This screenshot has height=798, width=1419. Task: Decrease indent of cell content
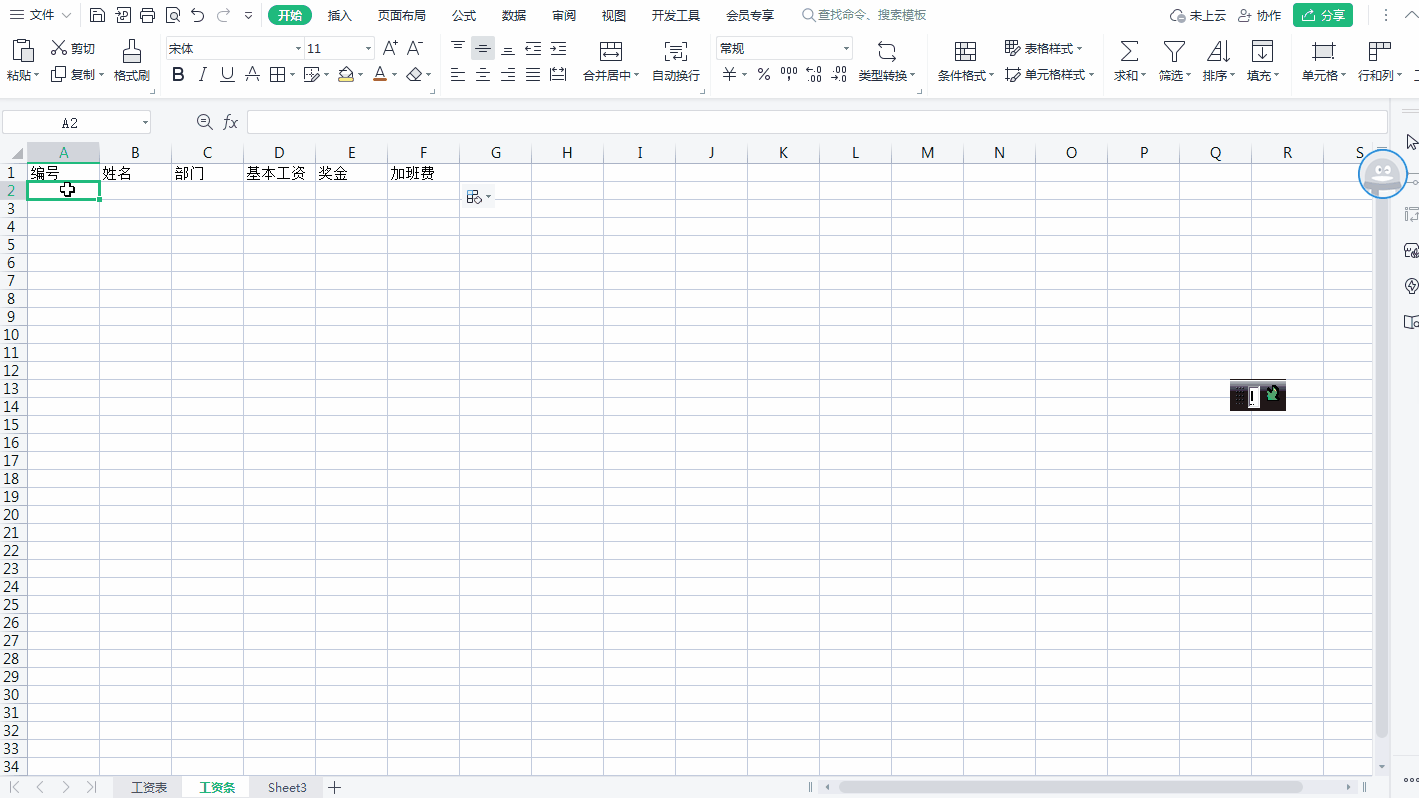[533, 48]
